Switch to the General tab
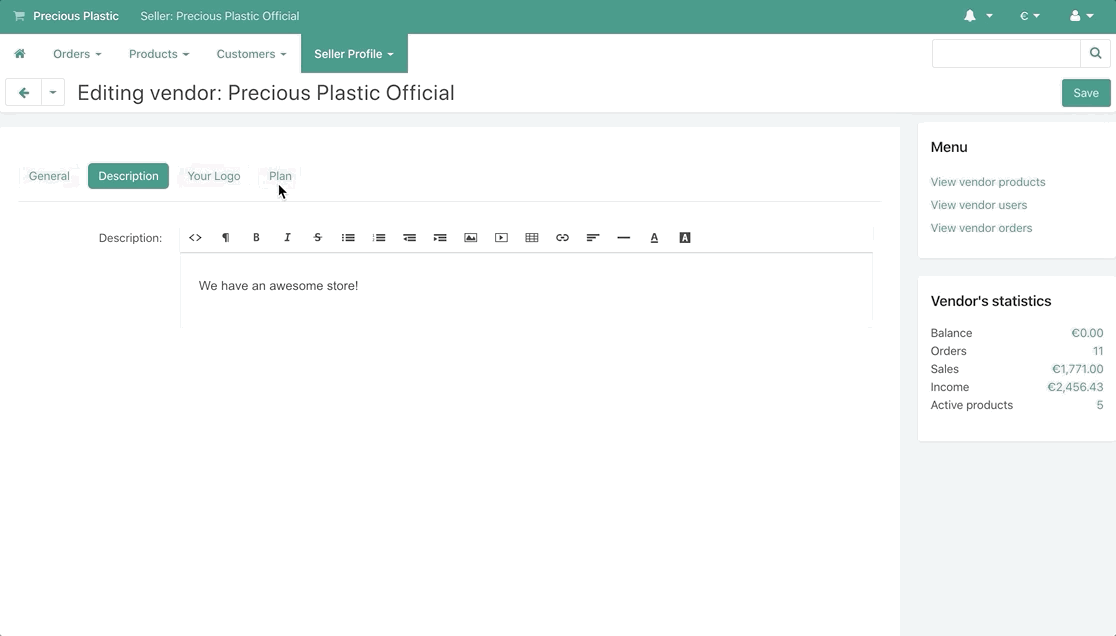This screenshot has width=1116, height=636. point(49,176)
